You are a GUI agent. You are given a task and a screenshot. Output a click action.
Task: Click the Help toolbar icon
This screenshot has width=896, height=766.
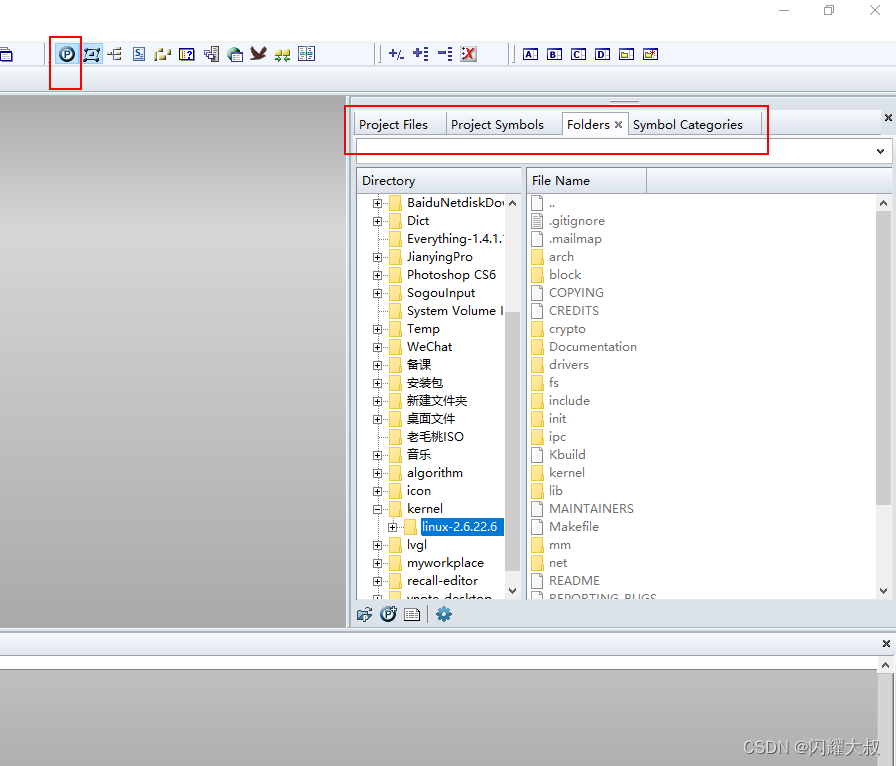pyautogui.click(x=187, y=54)
